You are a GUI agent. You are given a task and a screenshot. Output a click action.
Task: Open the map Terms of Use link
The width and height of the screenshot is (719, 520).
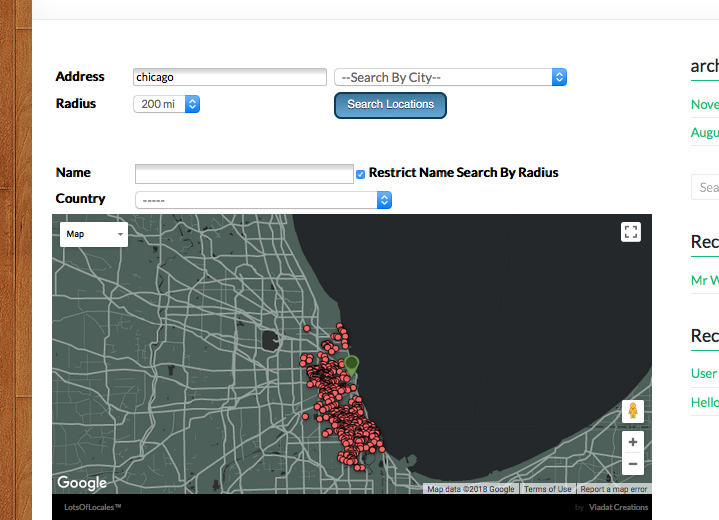548,489
